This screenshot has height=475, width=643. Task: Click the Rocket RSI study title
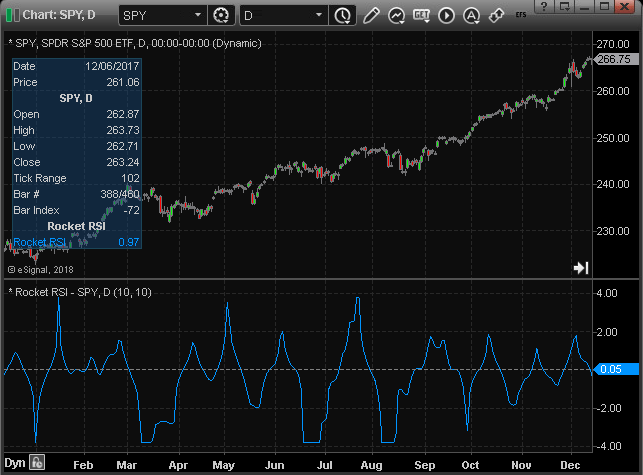pos(80,292)
